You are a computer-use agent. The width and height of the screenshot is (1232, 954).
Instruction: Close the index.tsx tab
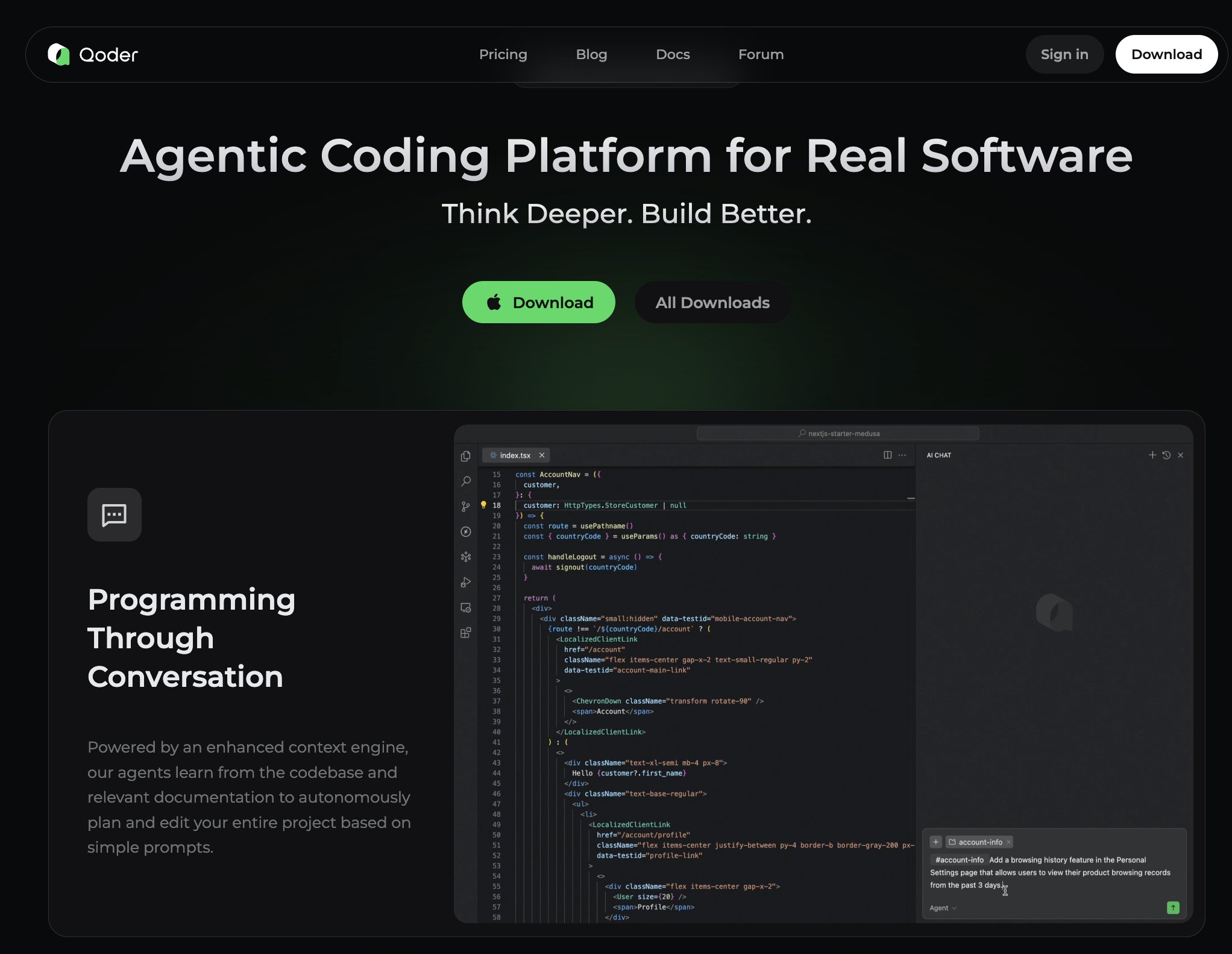542,455
